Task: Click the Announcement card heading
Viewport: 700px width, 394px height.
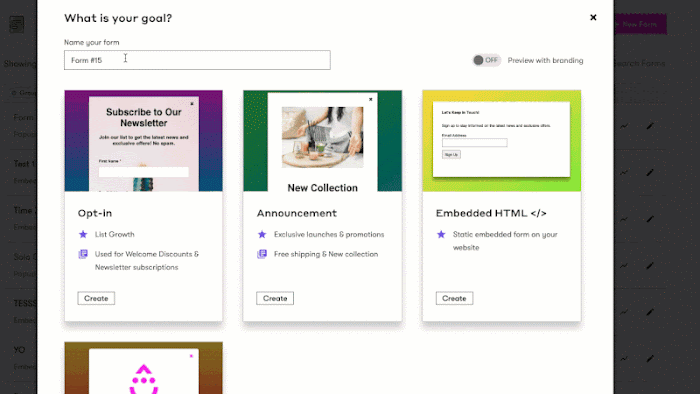Action: tap(297, 213)
